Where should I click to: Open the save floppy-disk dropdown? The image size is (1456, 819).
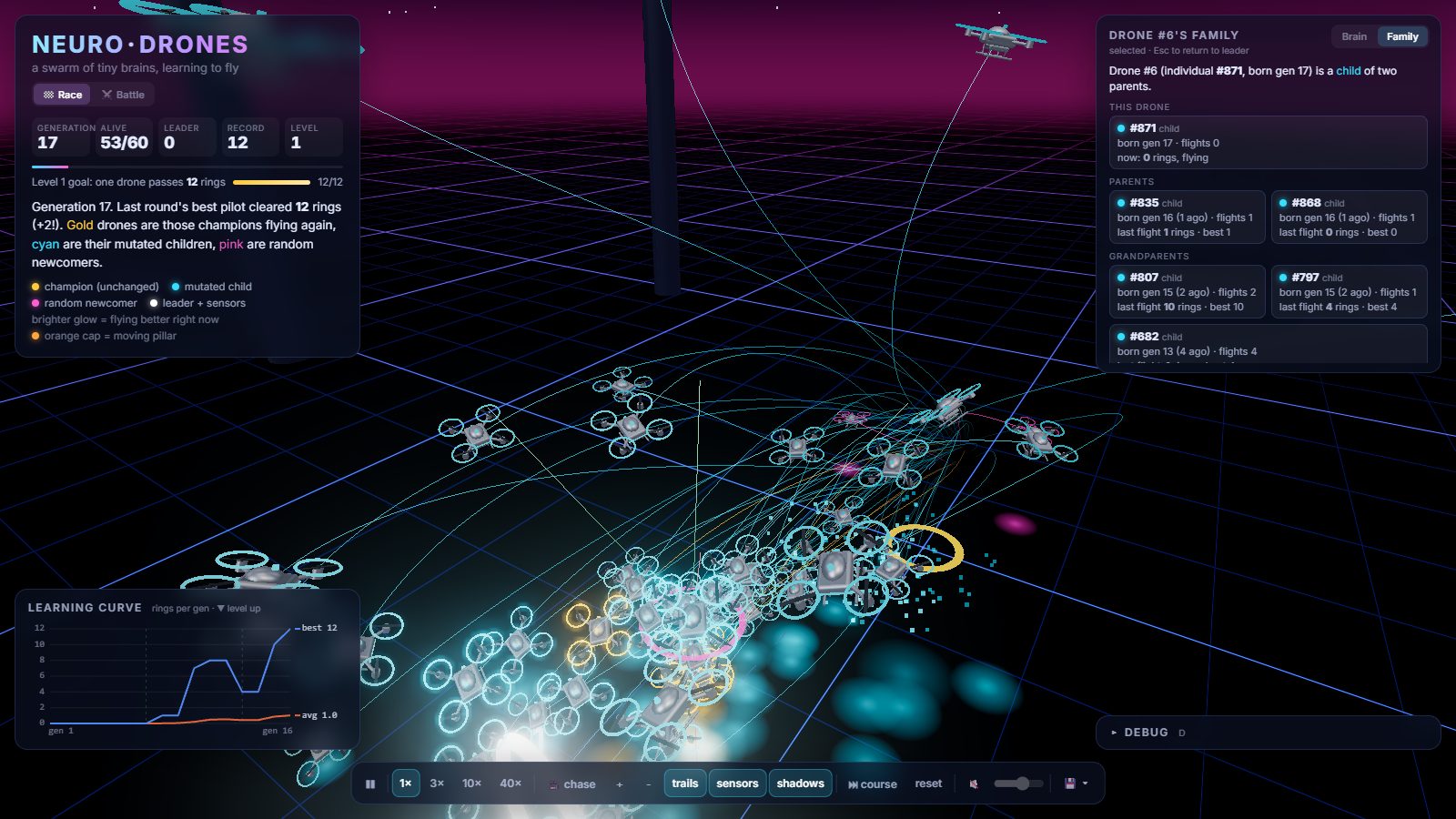point(1076,784)
